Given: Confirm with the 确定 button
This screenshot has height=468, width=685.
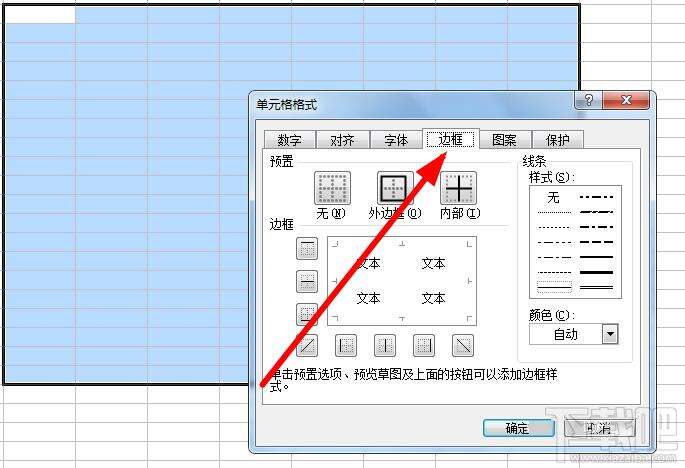Looking at the screenshot, I should point(519,428).
